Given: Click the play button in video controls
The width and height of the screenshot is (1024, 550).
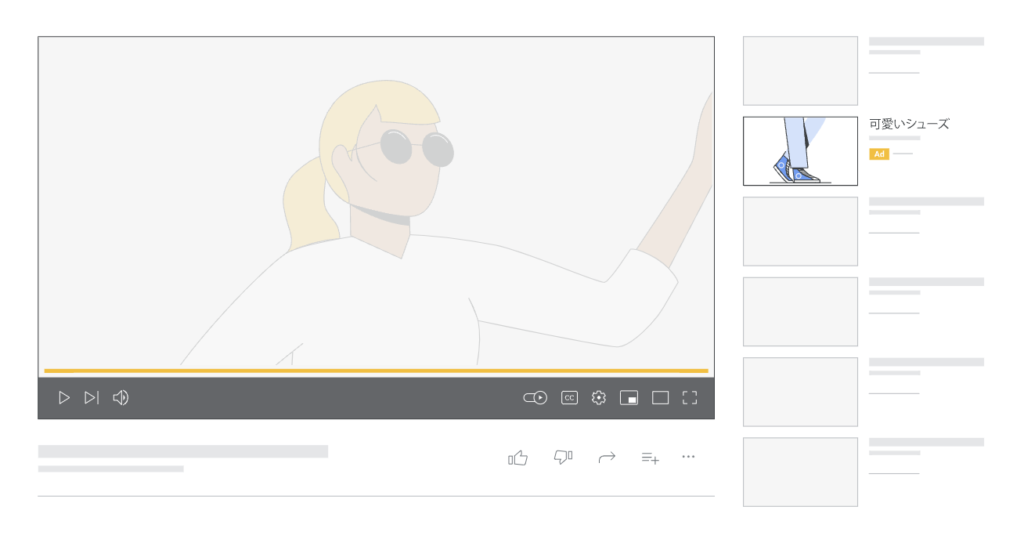Looking at the screenshot, I should (64, 398).
